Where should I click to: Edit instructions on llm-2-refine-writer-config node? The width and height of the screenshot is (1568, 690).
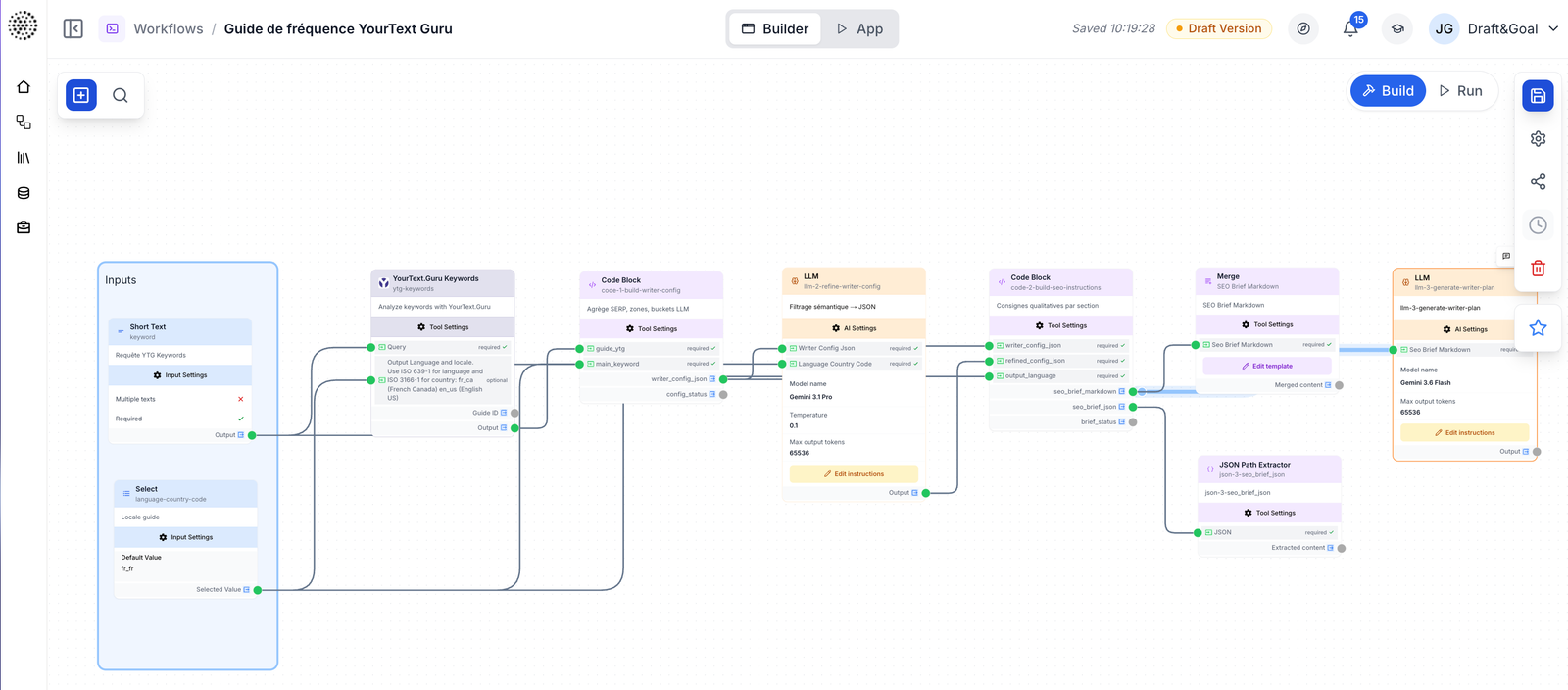click(x=854, y=474)
